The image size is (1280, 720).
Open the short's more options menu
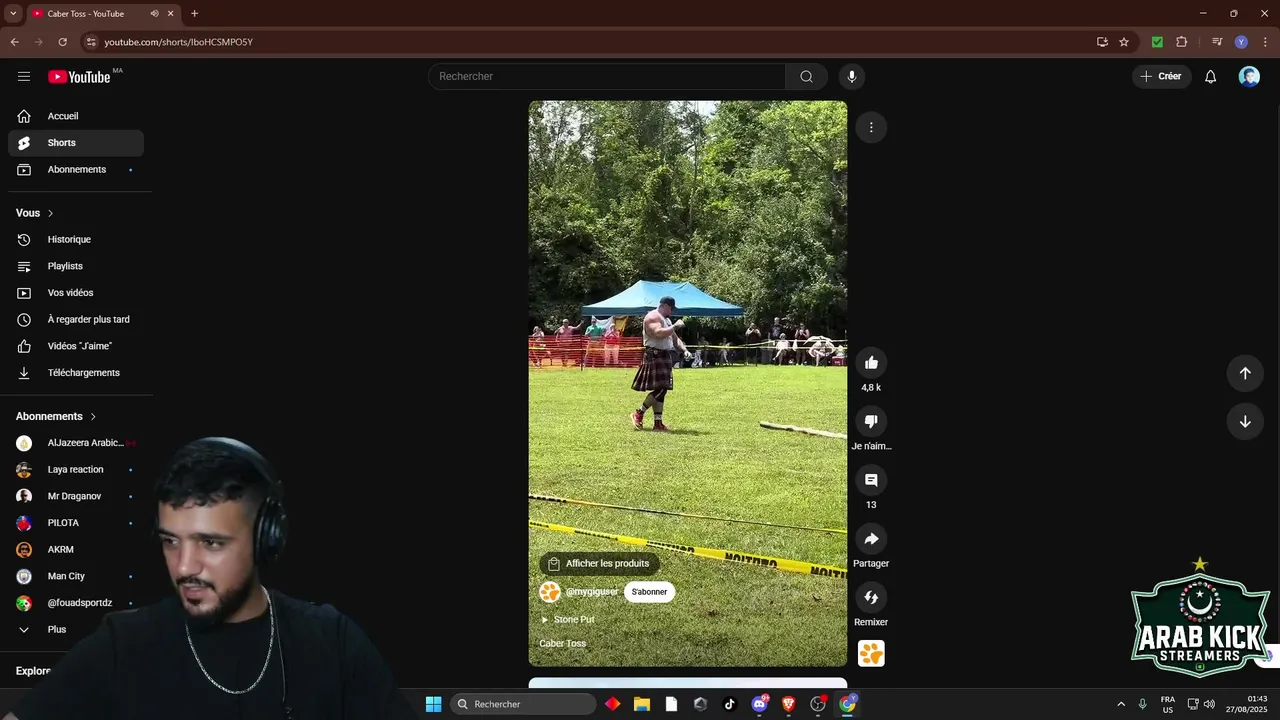click(871, 127)
